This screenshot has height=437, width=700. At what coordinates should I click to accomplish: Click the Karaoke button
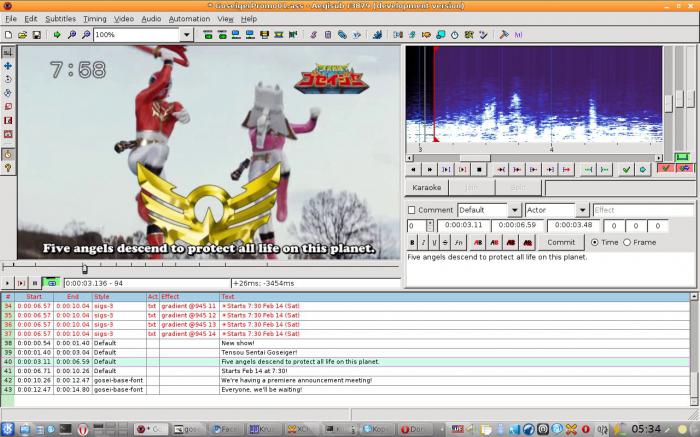[x=426, y=187]
